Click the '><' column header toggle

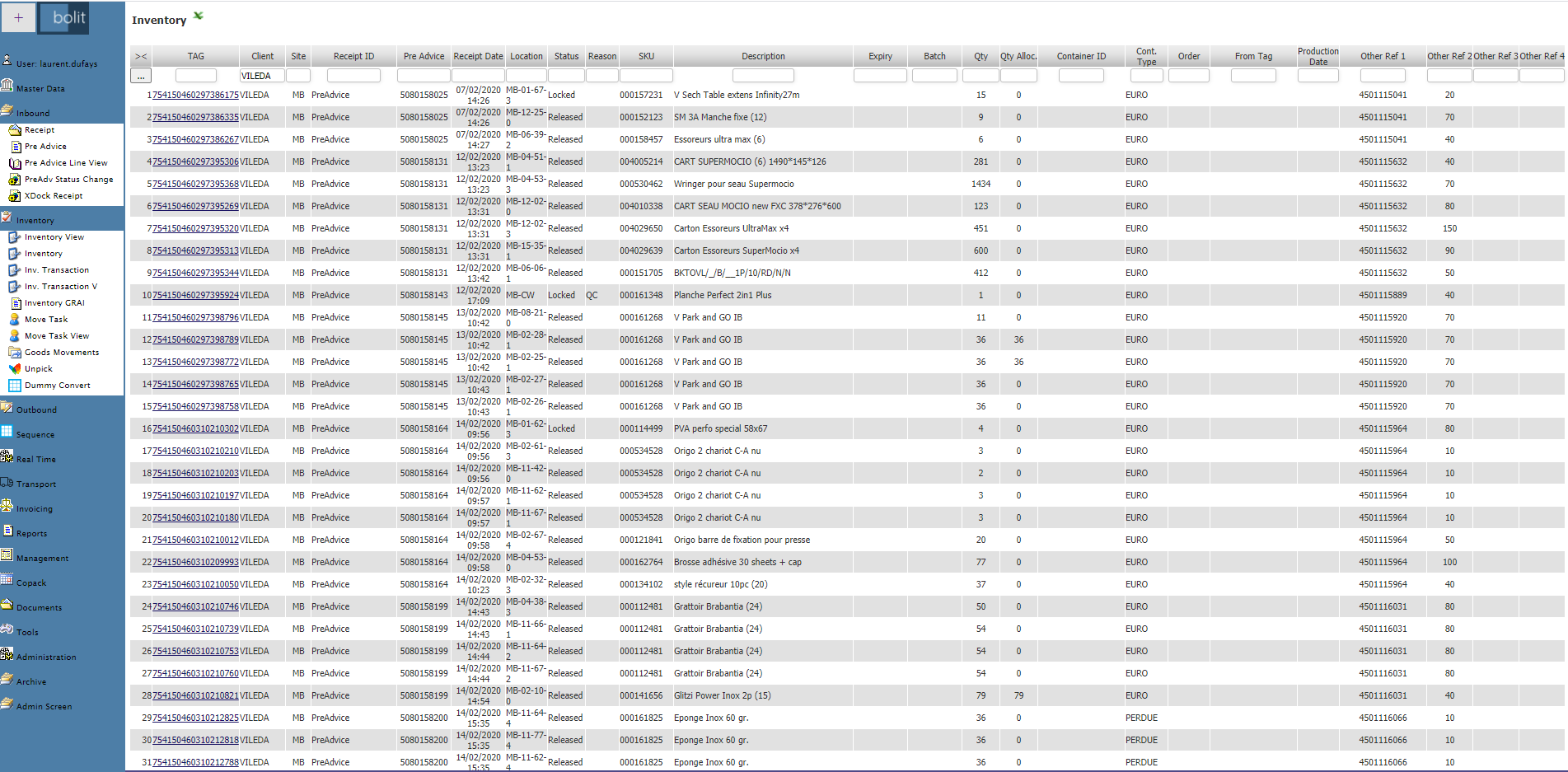[141, 56]
